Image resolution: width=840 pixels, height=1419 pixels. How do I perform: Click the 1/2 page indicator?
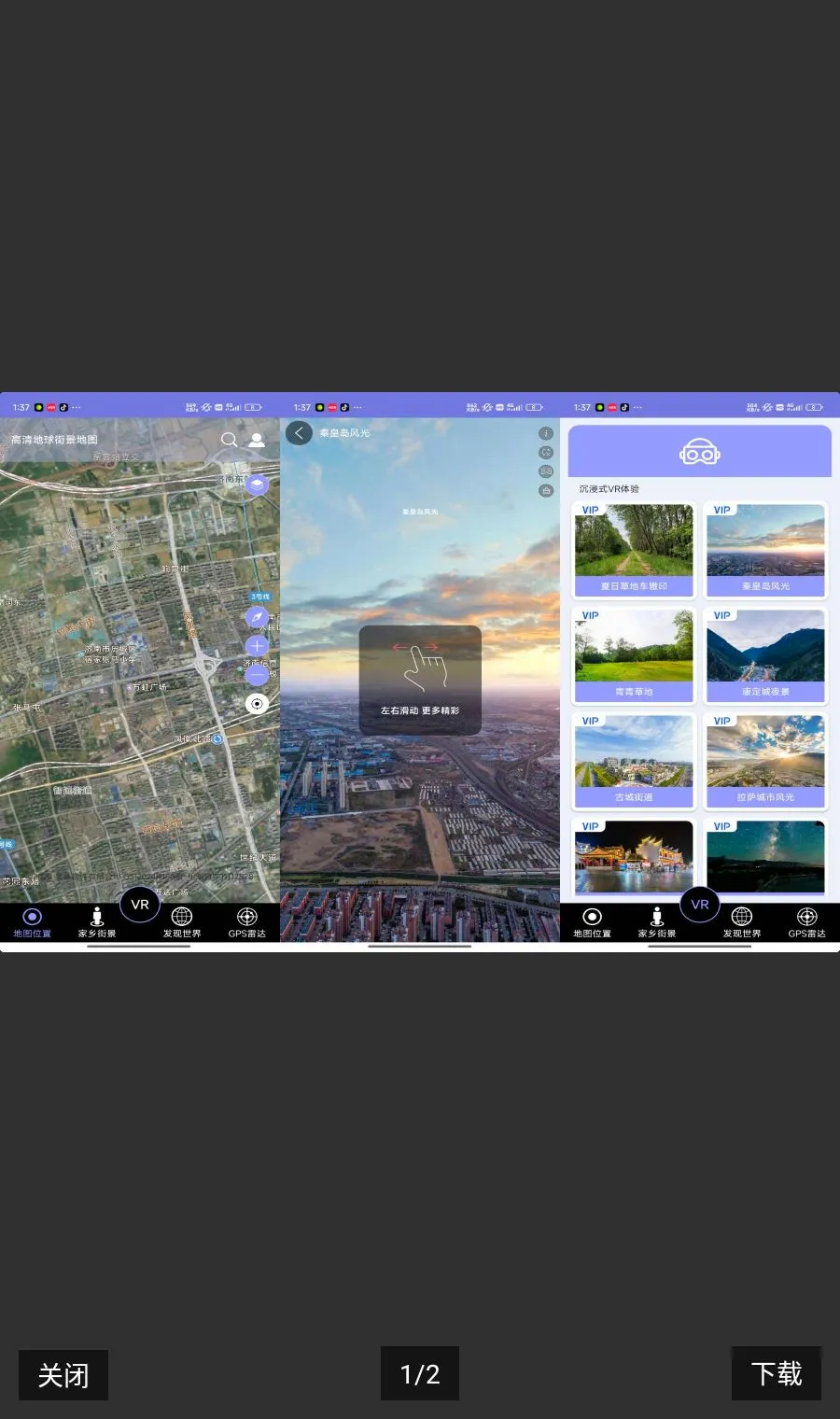pos(420,1373)
